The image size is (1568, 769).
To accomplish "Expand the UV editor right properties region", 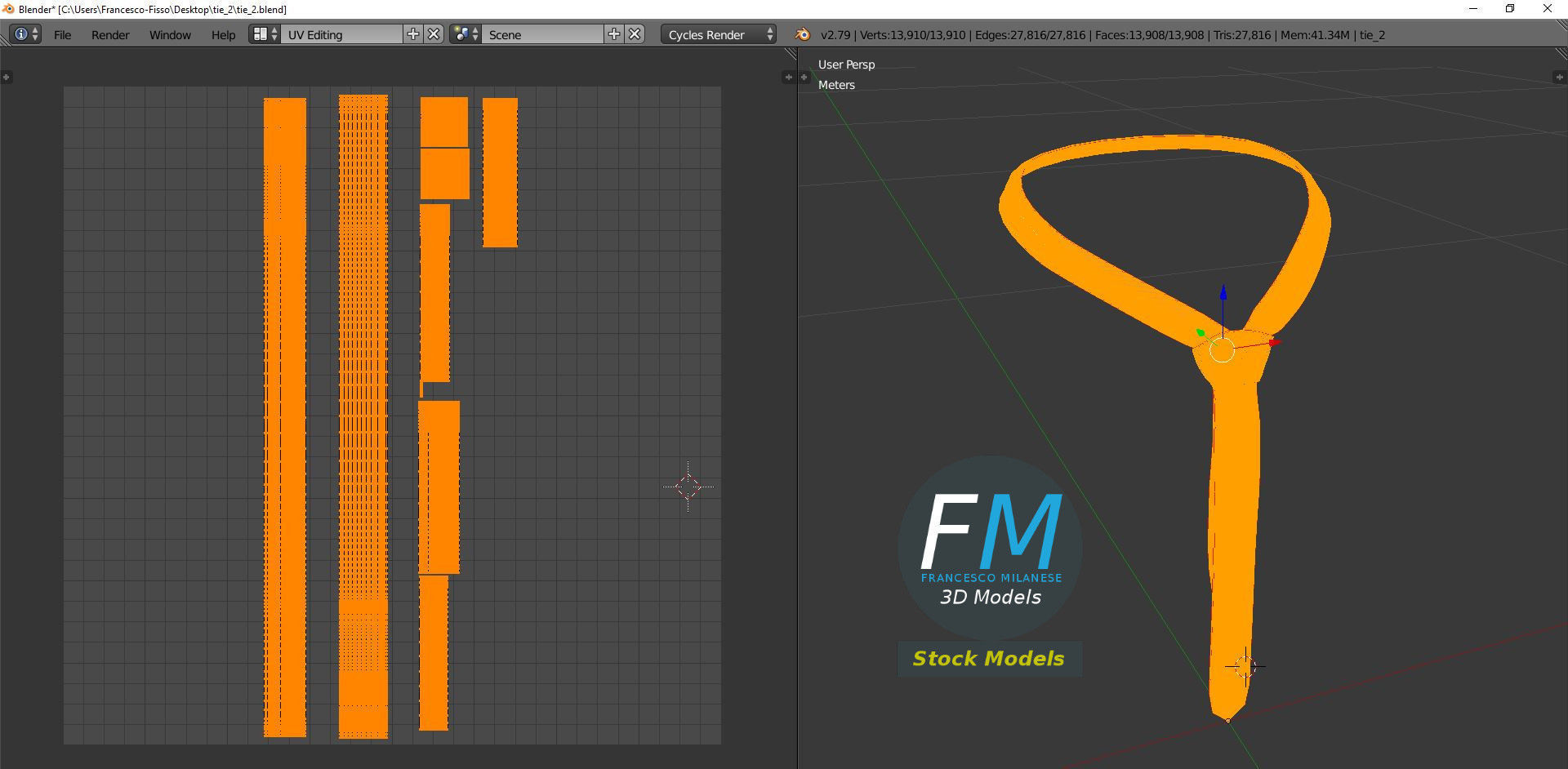I will 788,77.
